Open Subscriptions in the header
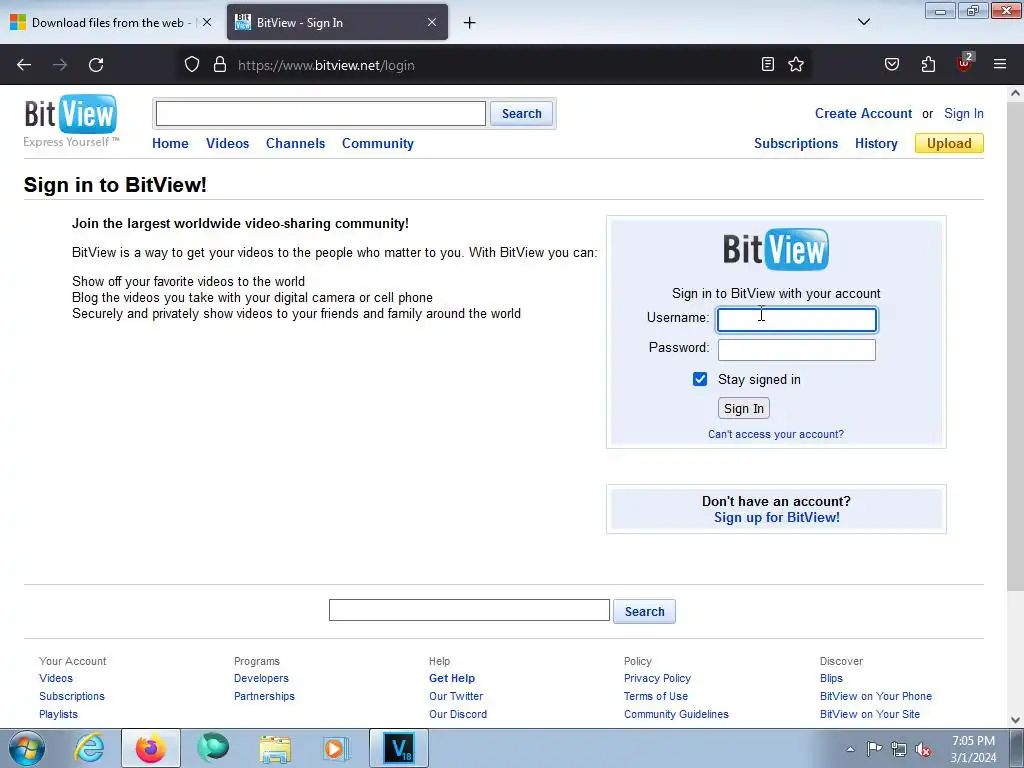This screenshot has height=768, width=1024. pos(796,144)
